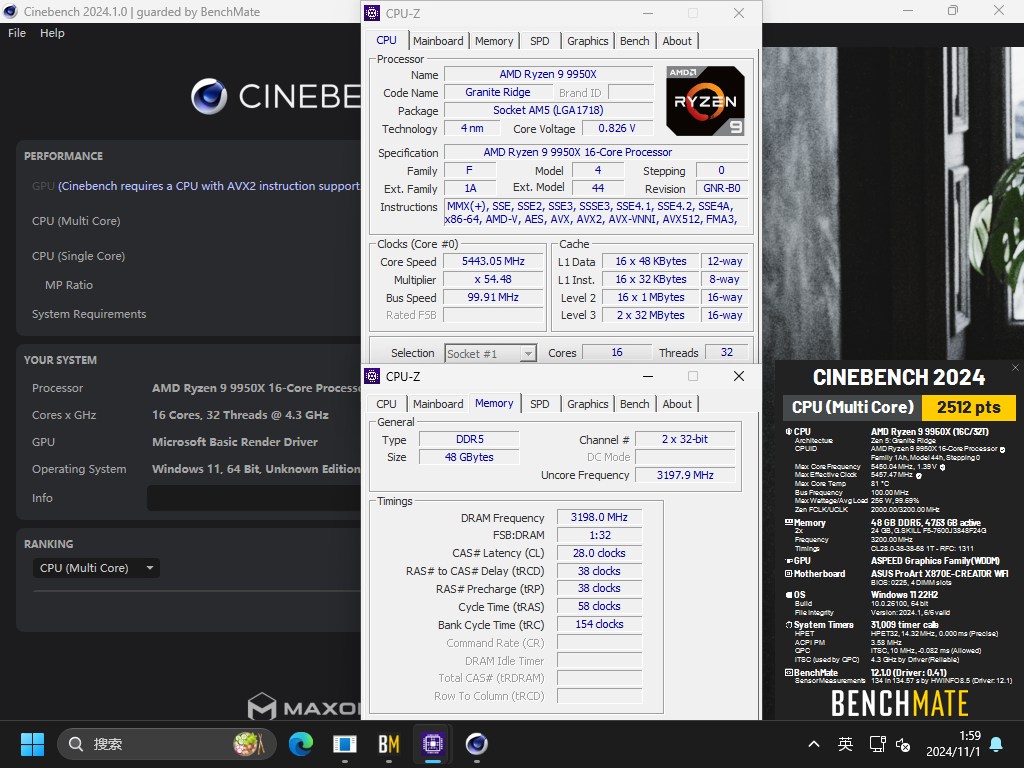Click the taskbar search box
Screen dimensions: 1024x768
(167, 744)
